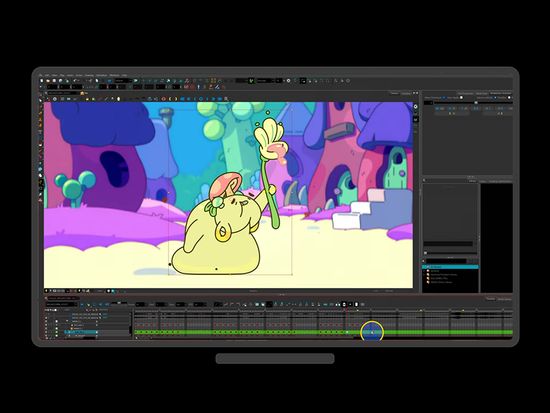
Task: Select the highlighted cyan library folder item
Action: coord(450,267)
